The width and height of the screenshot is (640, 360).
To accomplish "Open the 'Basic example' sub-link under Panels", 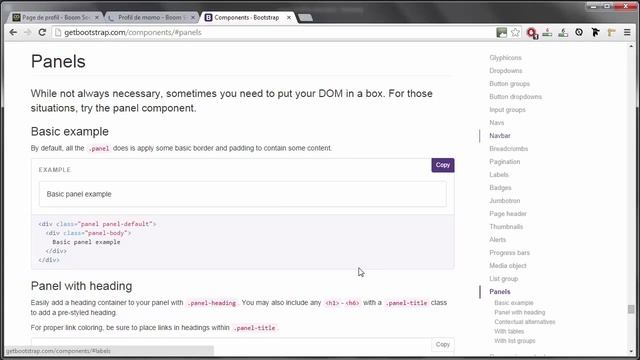I will [514, 303].
